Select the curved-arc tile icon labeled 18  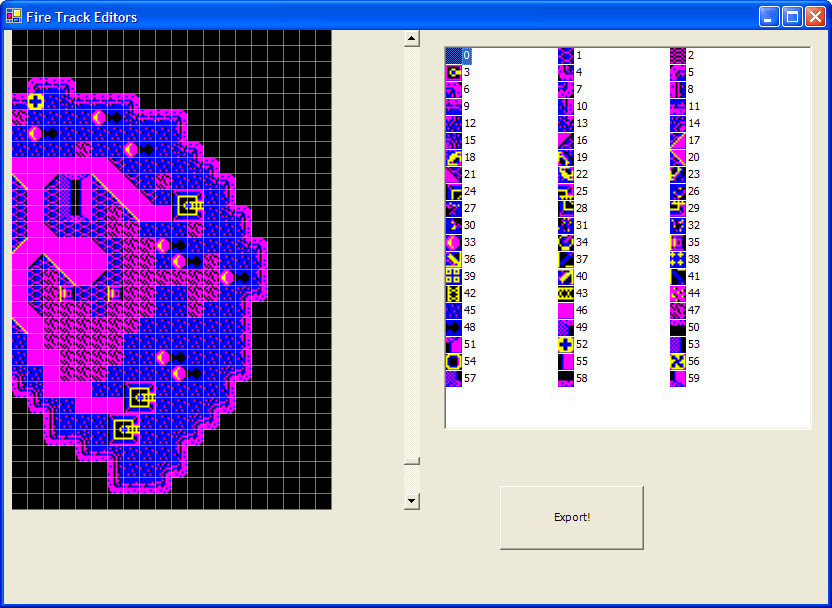[454, 157]
